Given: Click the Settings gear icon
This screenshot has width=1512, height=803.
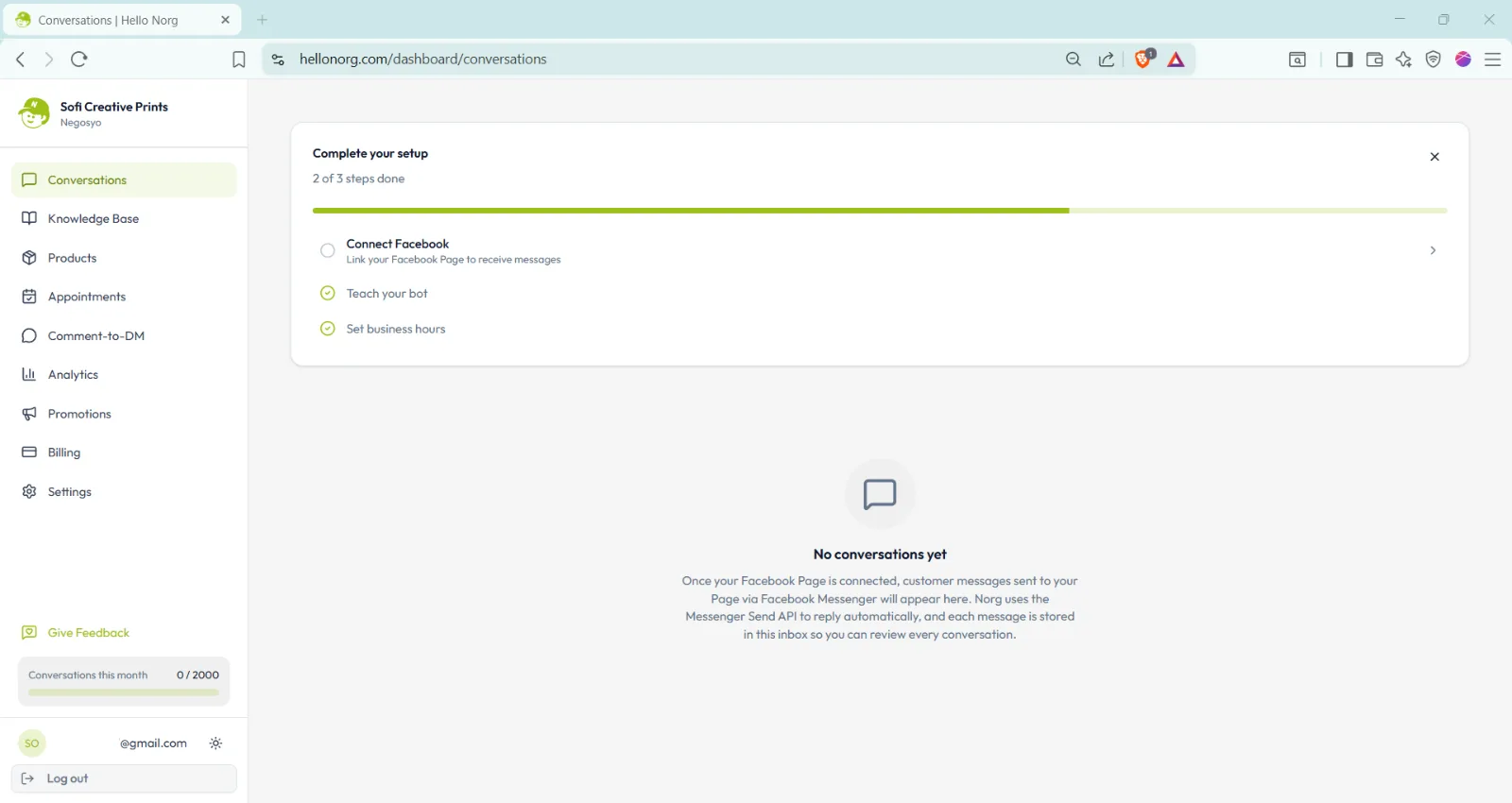Looking at the screenshot, I should (x=29, y=491).
